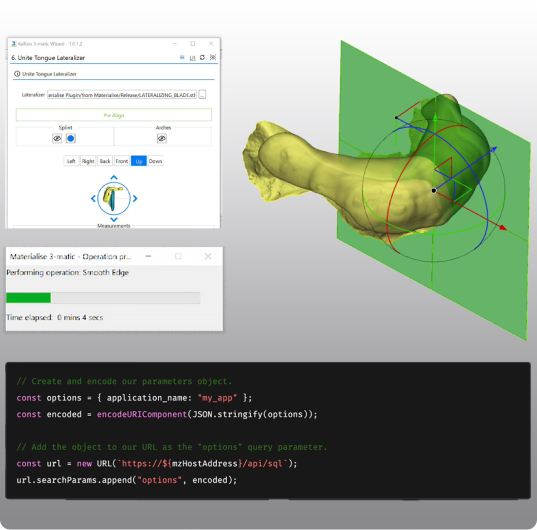Click the Kallisto 3-matic Wizard app icon
This screenshot has height=530, width=537.
14,44
